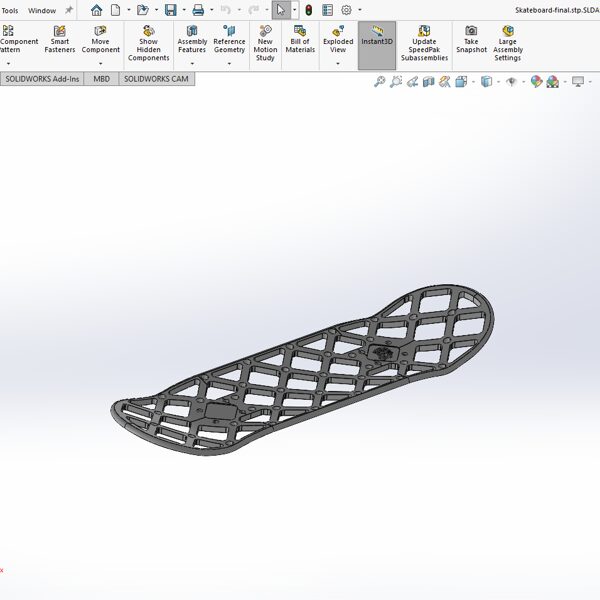Image resolution: width=600 pixels, height=600 pixels.
Task: Click Update SpeedPak Subassemblies
Action: pos(425,45)
